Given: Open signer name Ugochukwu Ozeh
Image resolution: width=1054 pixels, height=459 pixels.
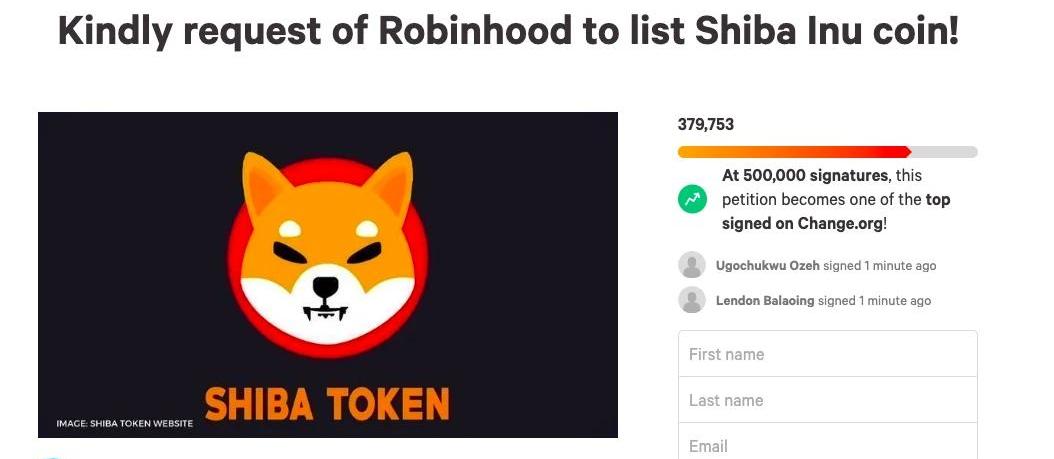Looking at the screenshot, I should coord(765,266).
